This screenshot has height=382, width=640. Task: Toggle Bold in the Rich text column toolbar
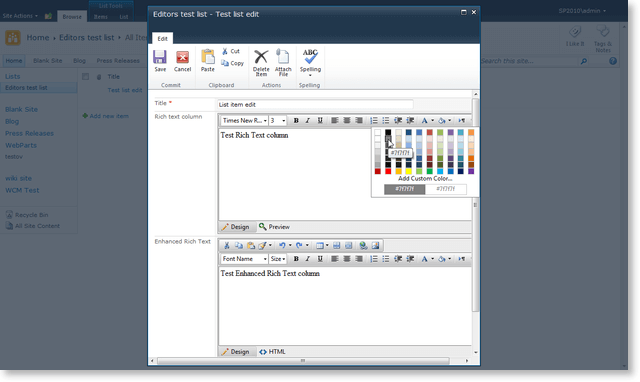coord(296,120)
